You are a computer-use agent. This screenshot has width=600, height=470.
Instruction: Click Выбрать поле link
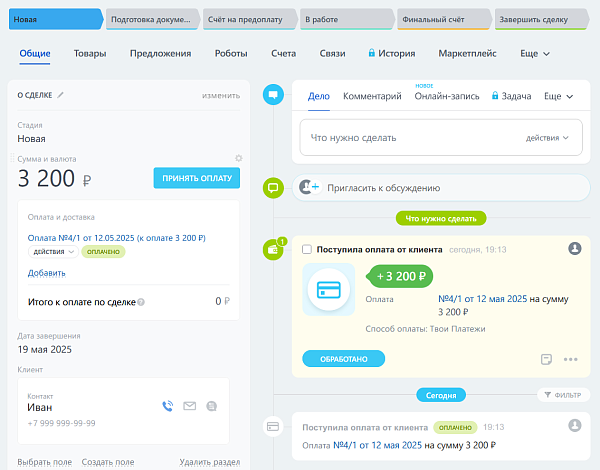point(44,462)
